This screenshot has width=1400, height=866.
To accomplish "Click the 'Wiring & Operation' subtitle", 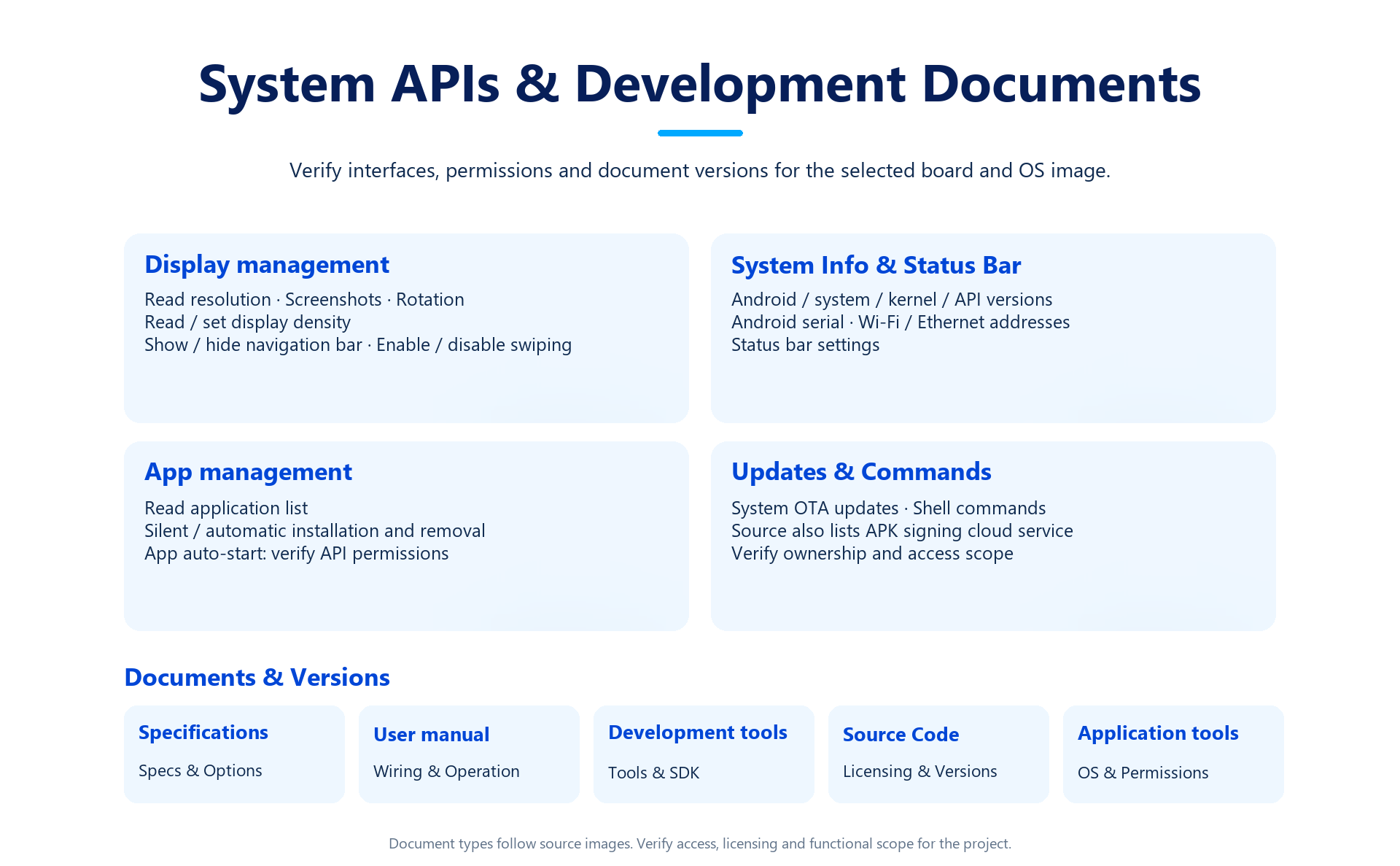I will 446,772.
